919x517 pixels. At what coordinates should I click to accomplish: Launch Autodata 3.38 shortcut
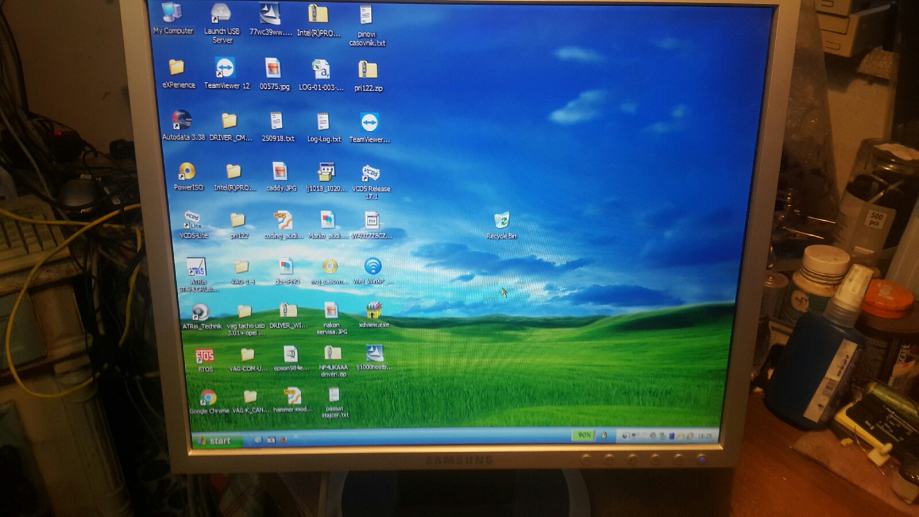pos(183,125)
